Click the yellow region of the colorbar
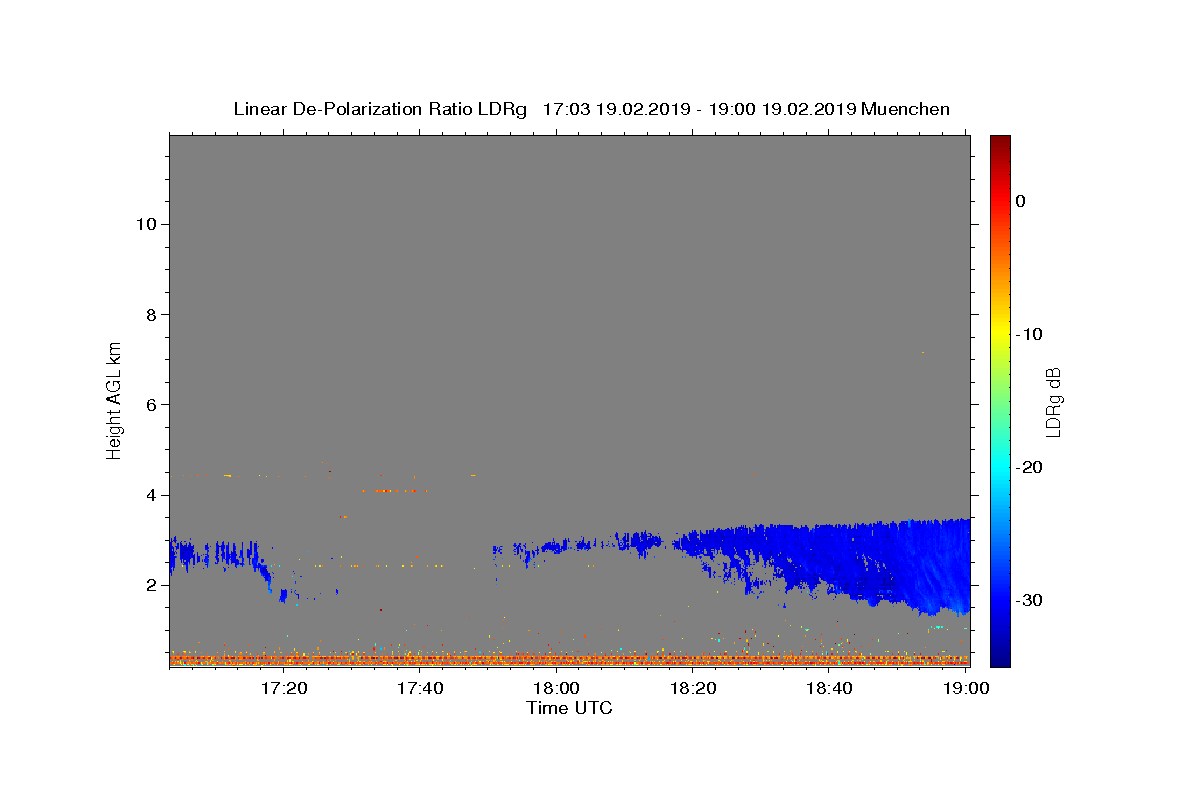Image resolution: width=1200 pixels, height=800 pixels. [x=1000, y=334]
